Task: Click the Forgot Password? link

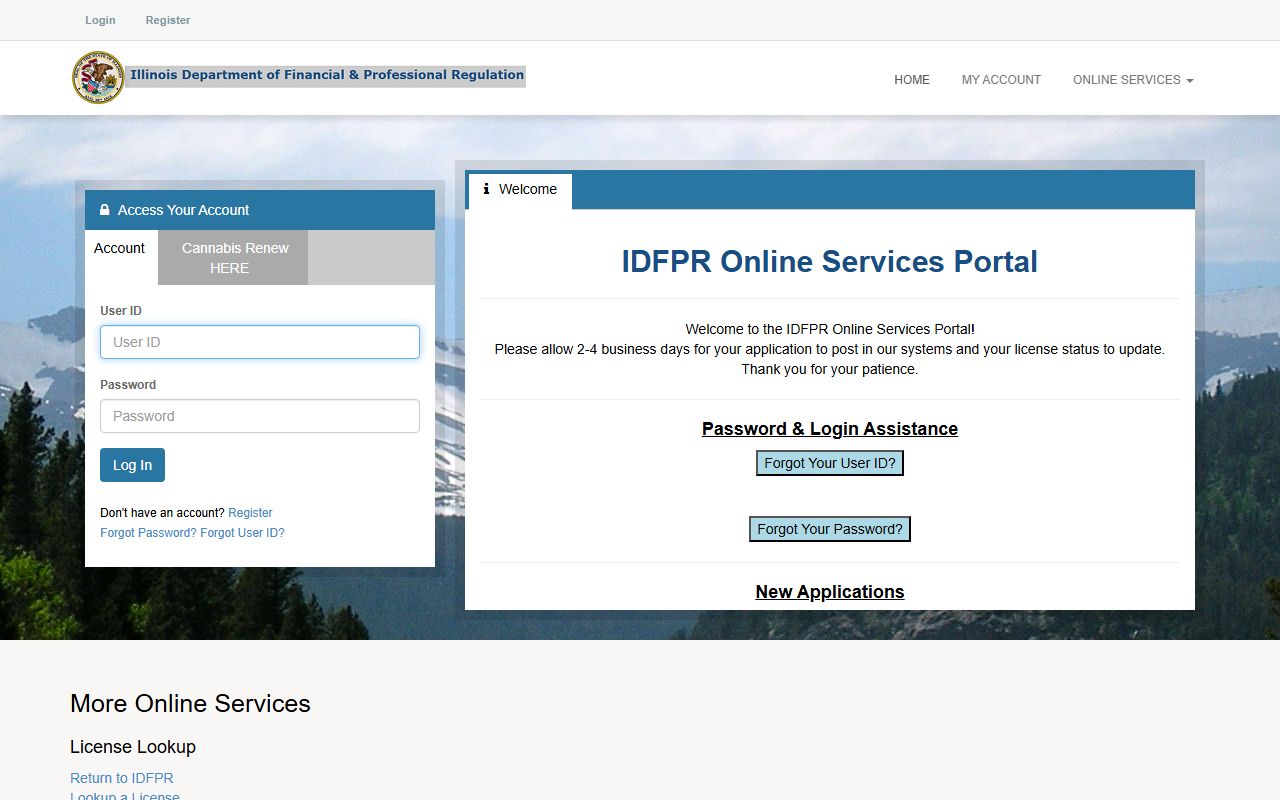Action: [x=148, y=533]
